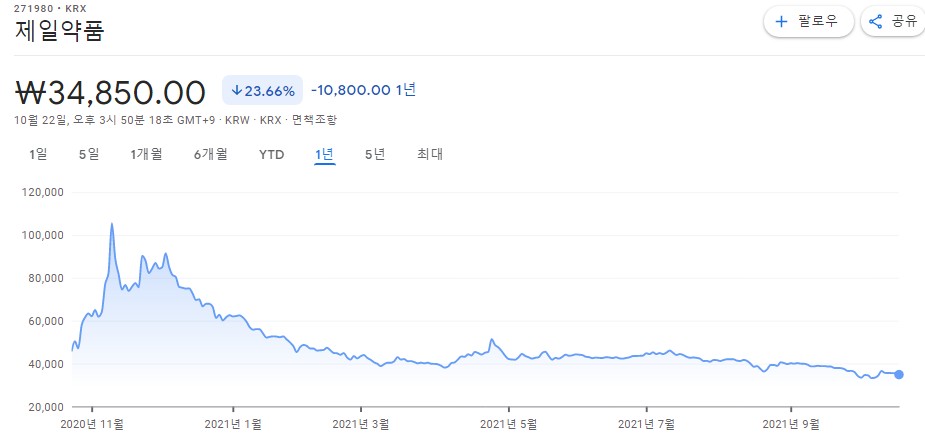Viewport: 925px width, 442px height.
Task: Click the 제일약품 stock title
Action: [x=59, y=30]
